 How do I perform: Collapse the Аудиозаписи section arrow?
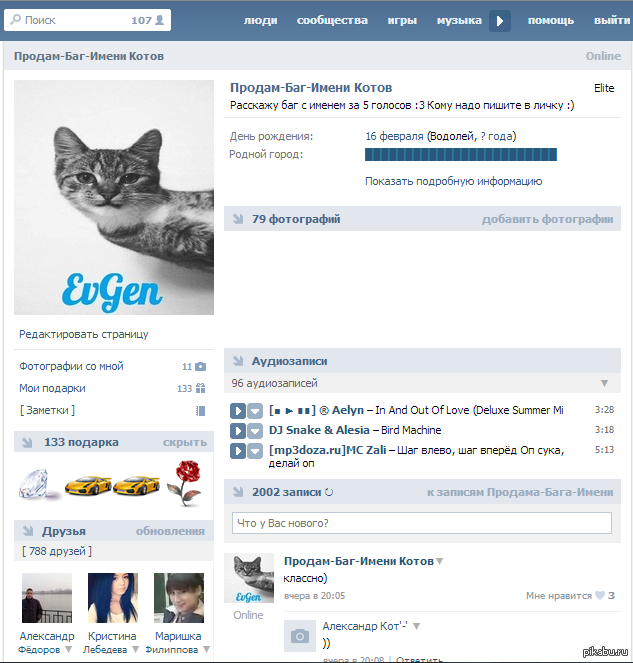pos(238,361)
